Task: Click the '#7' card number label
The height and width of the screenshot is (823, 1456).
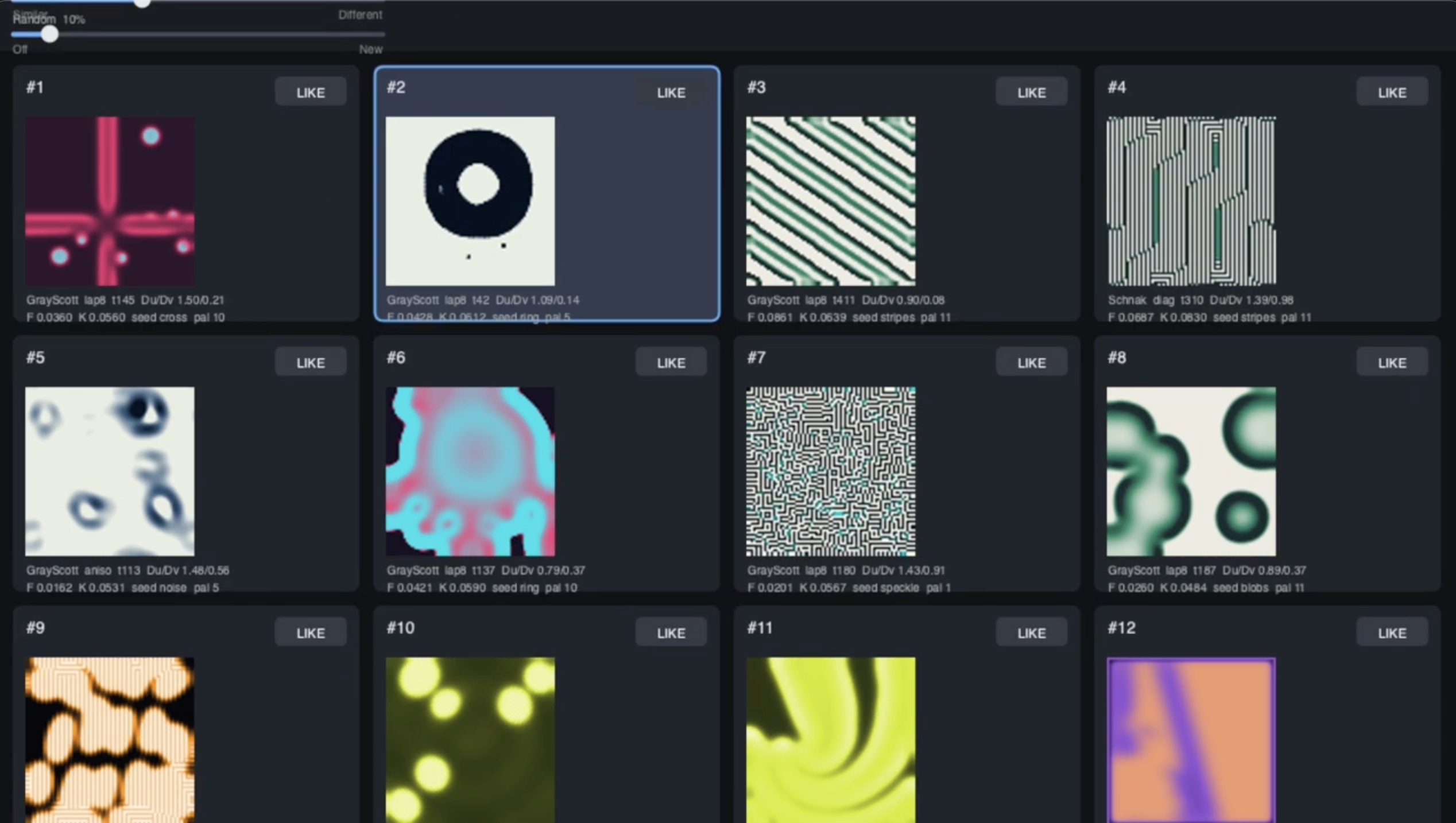Action: (x=756, y=358)
